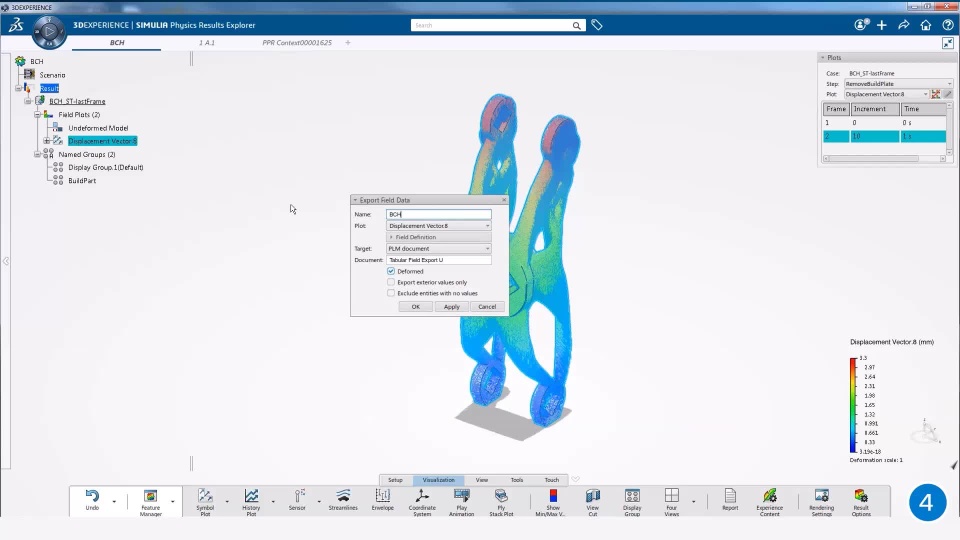Screen dimensions: 960x540
Task: Click the 3DEXPERIENCE compass play button
Action: click(49, 31)
